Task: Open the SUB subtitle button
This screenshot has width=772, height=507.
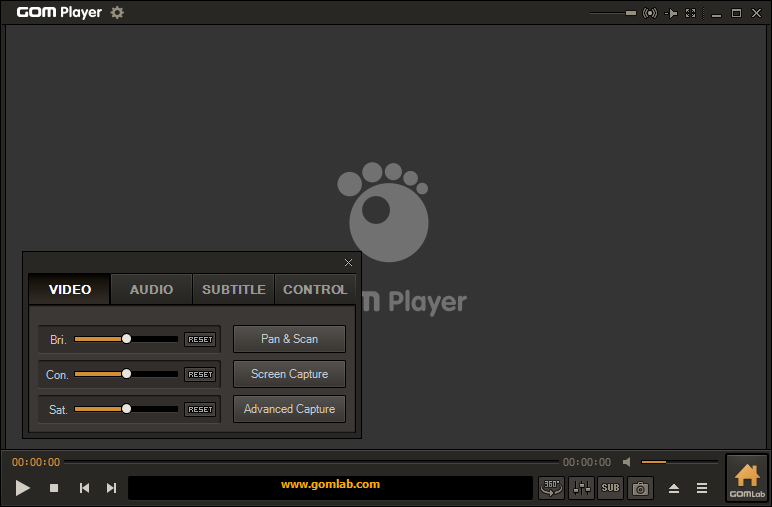Action: point(611,488)
